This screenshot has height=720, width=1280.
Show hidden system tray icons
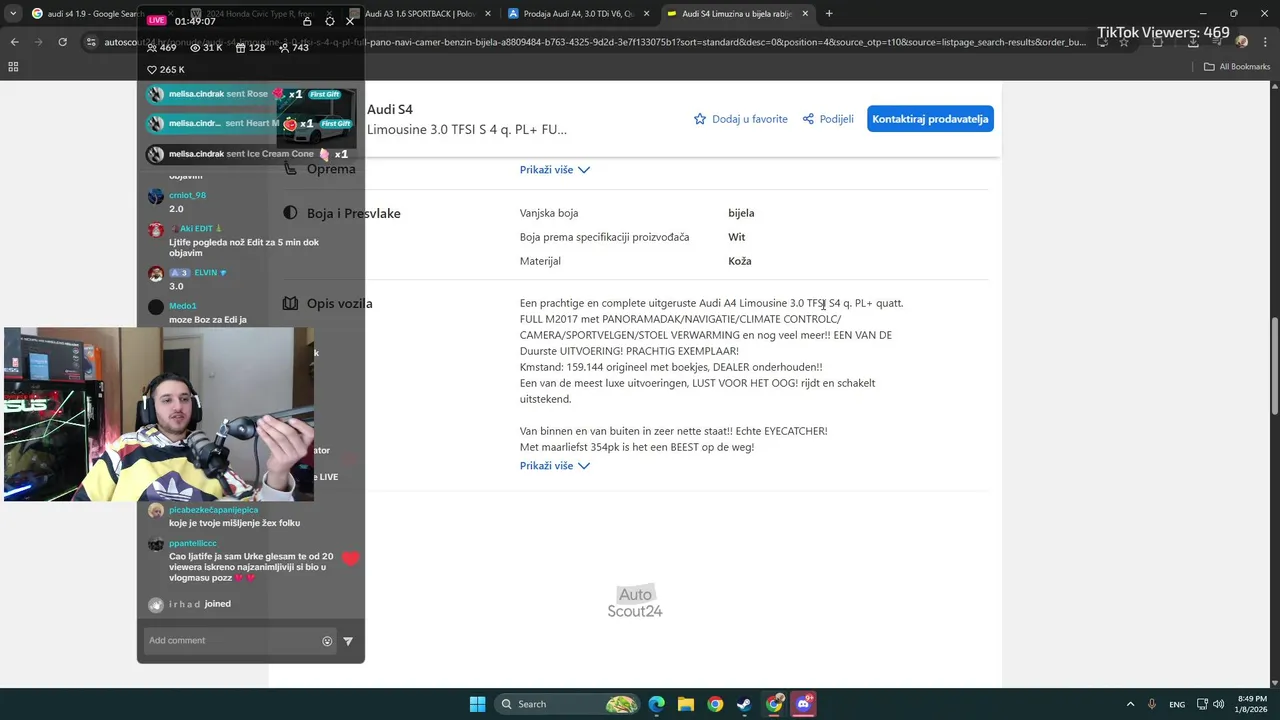(x=1130, y=704)
